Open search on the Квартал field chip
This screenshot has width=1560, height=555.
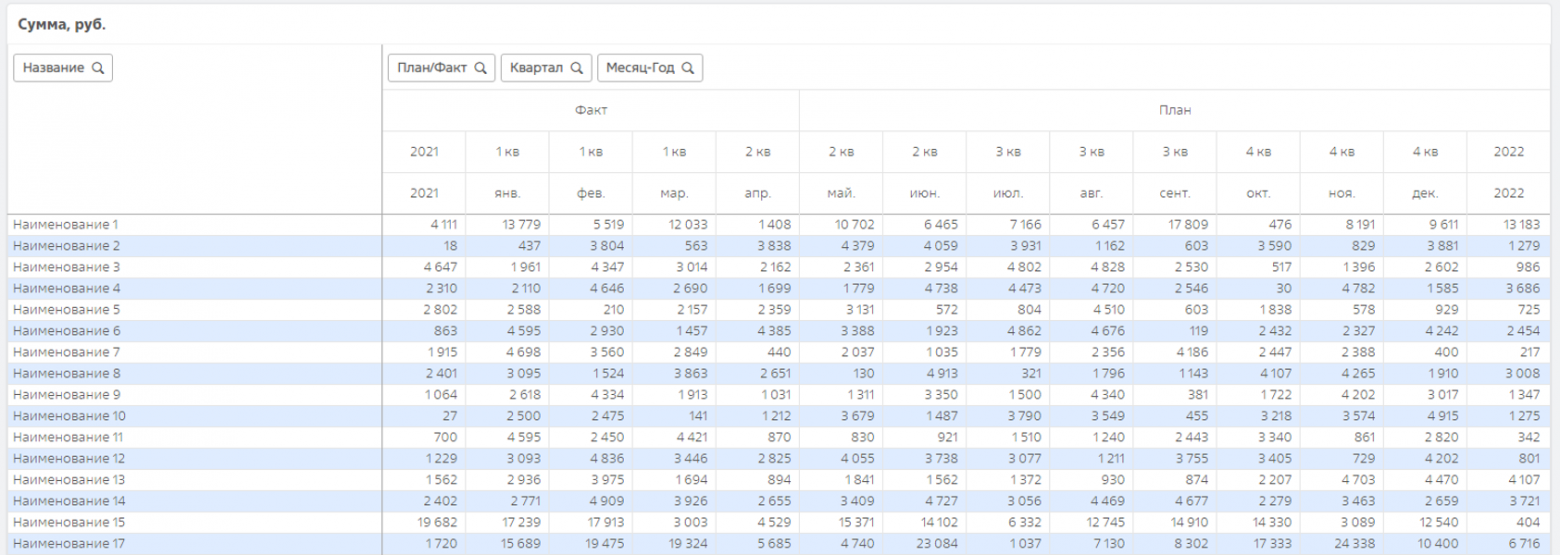tap(576, 68)
